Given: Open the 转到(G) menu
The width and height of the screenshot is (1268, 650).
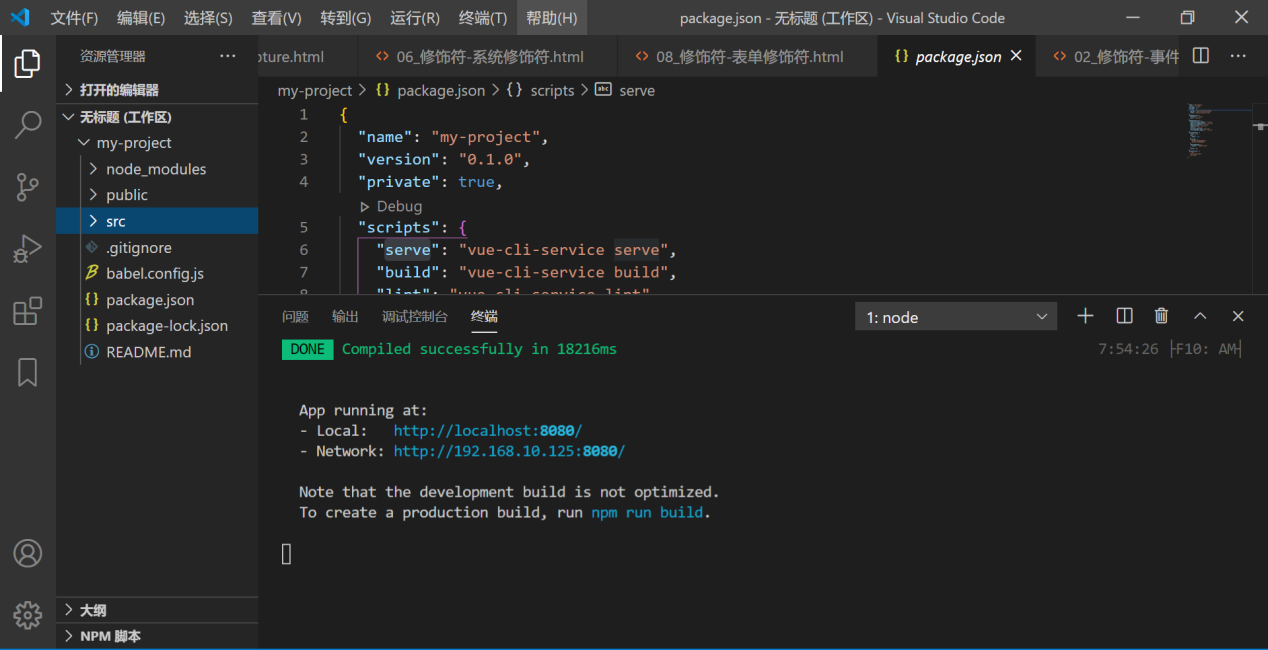Looking at the screenshot, I should tap(346, 18).
